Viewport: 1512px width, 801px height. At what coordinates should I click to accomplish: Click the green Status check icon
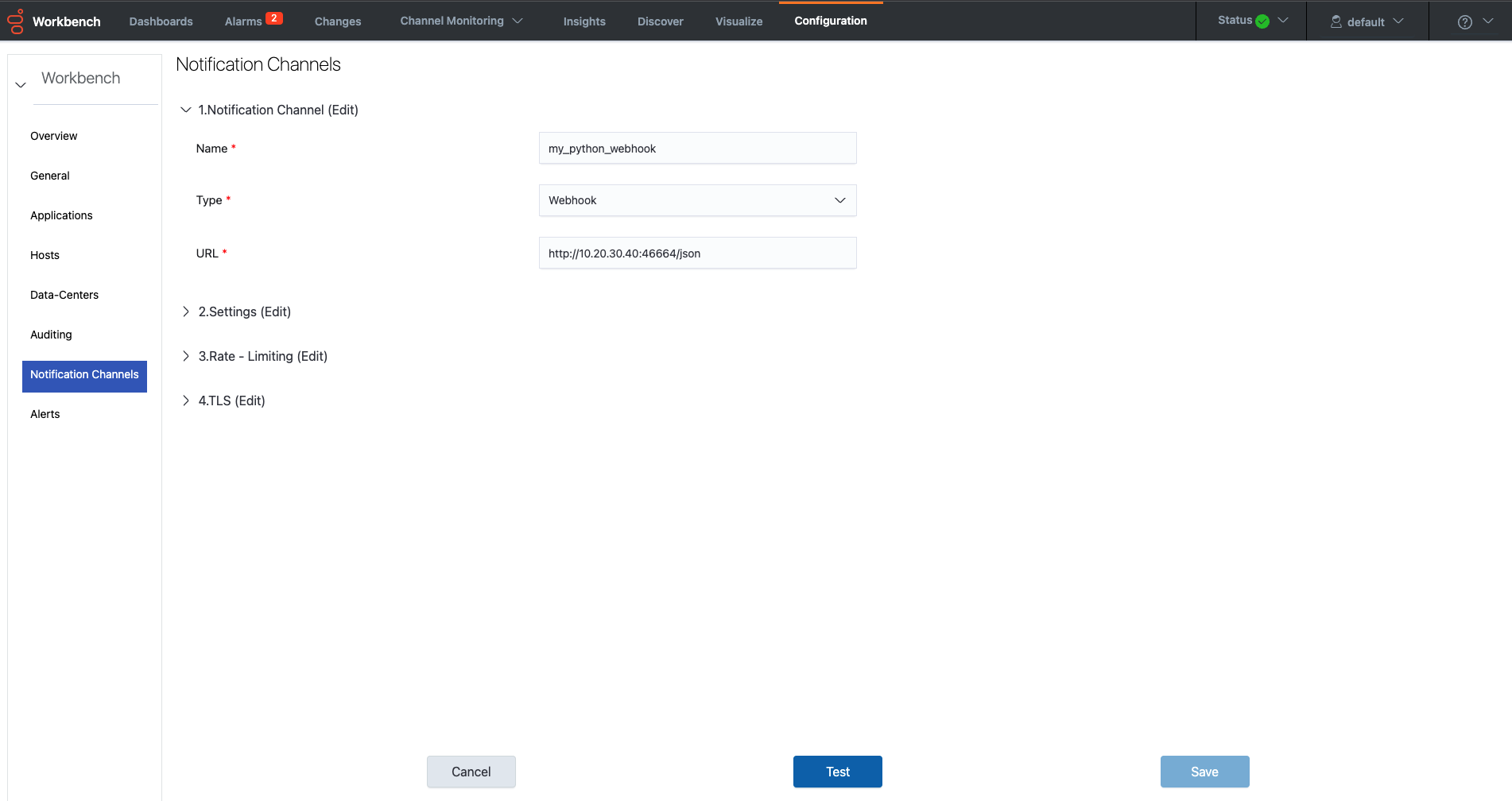[1262, 21]
